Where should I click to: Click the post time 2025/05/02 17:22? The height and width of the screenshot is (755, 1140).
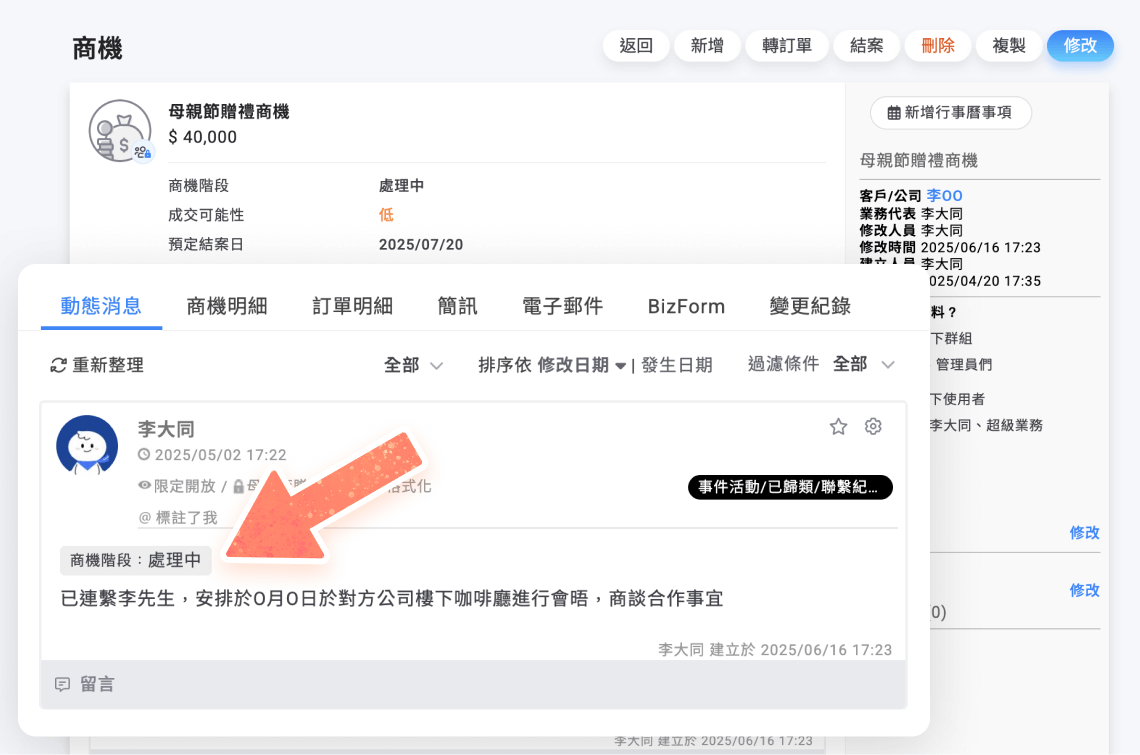coord(220,455)
